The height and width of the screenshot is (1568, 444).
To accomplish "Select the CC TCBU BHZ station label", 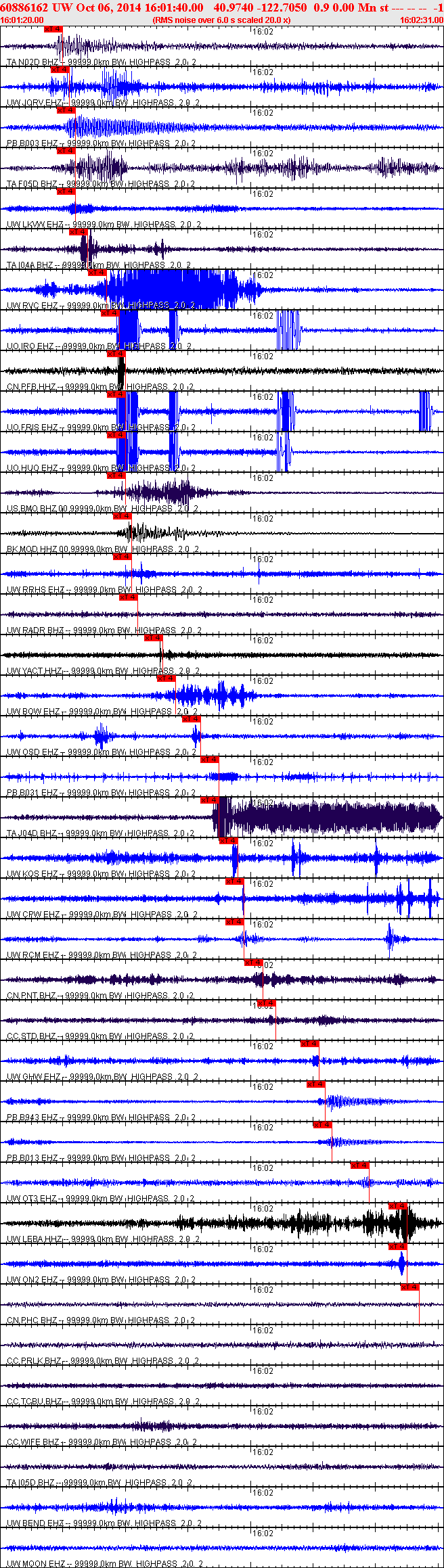I will coord(103,1402).
